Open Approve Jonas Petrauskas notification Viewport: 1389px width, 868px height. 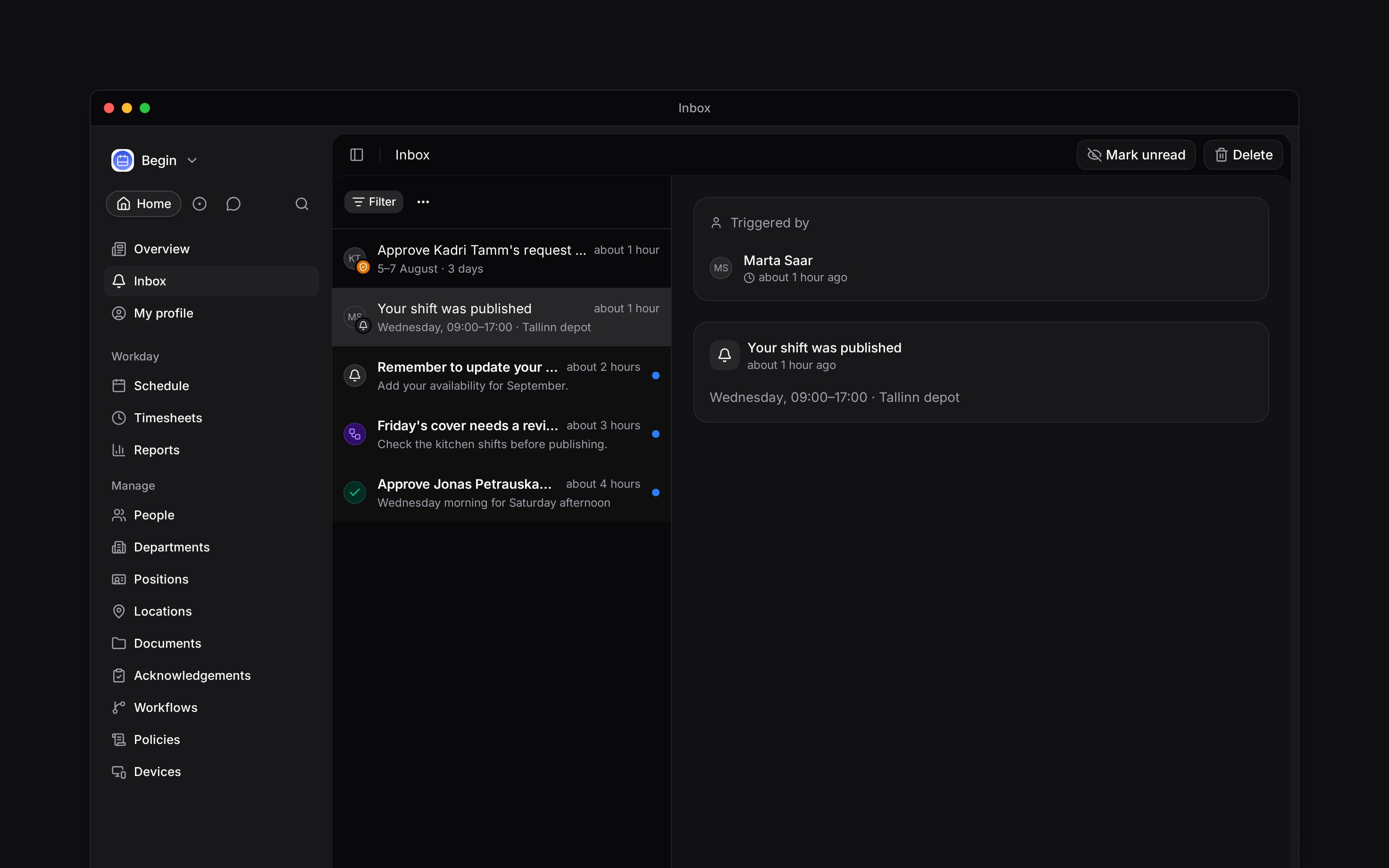(x=502, y=493)
